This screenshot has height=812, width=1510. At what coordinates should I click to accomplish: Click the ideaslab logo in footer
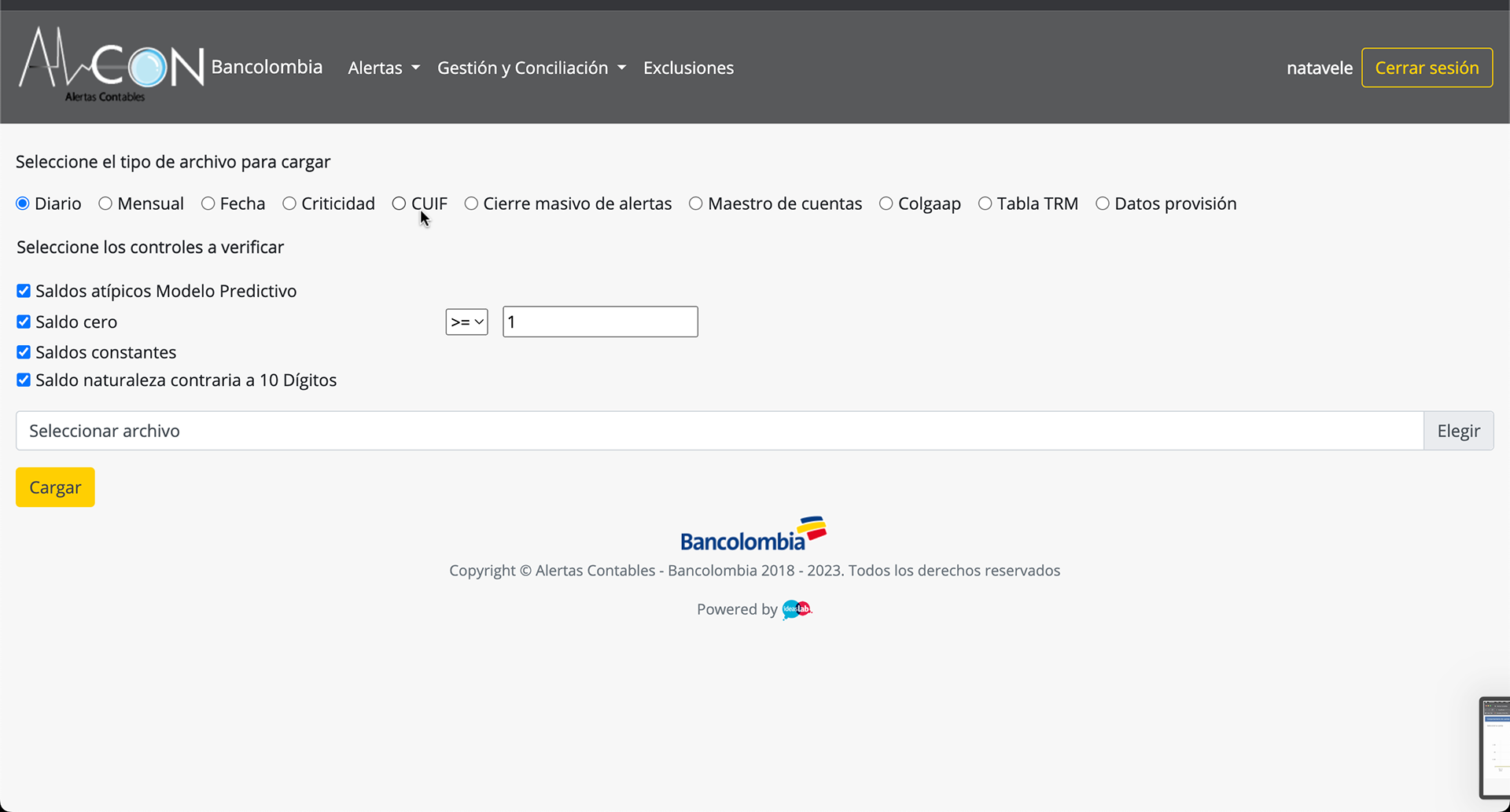pos(797,609)
